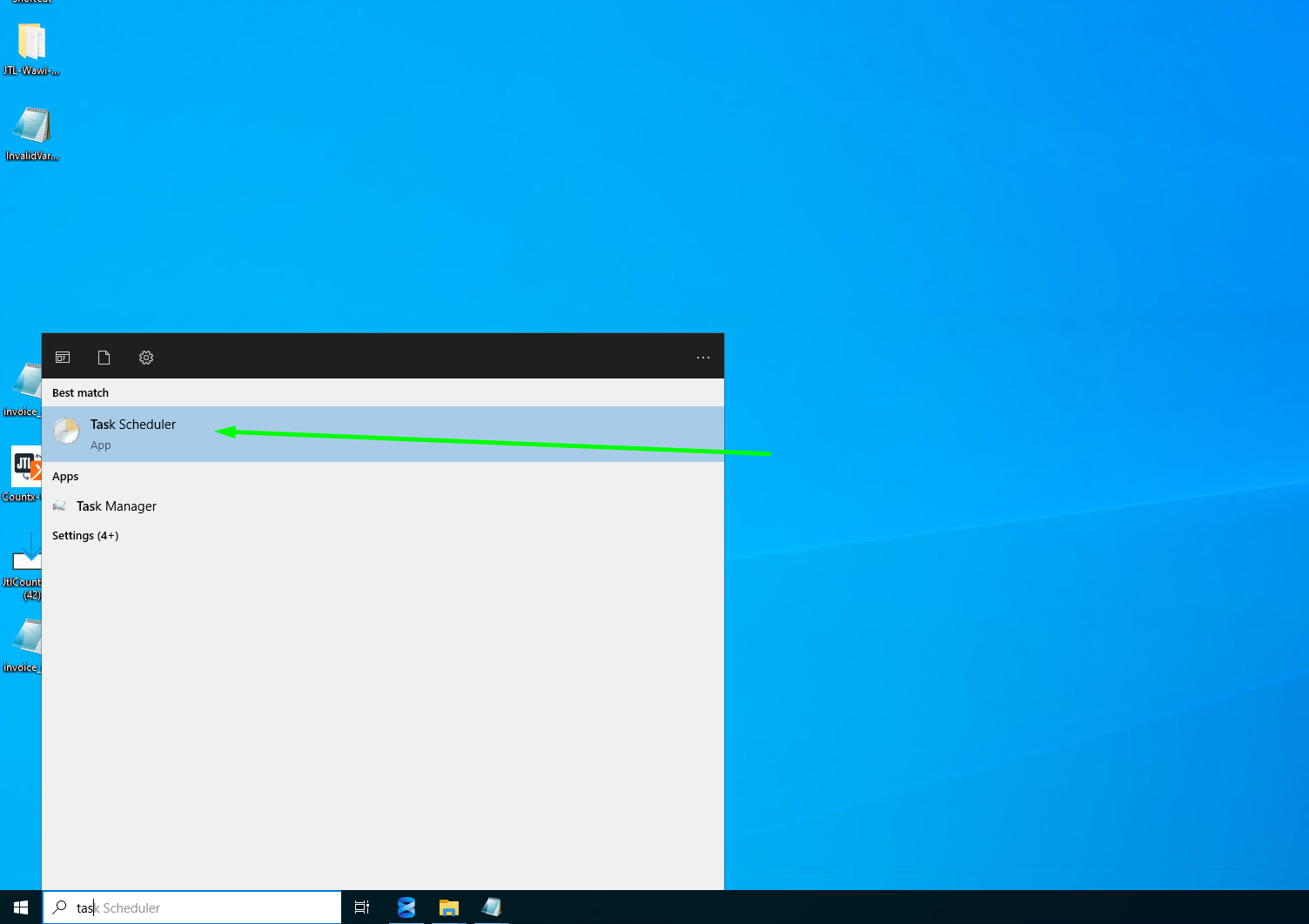Open File Explorer from the taskbar
The image size is (1309, 924).
(449, 907)
